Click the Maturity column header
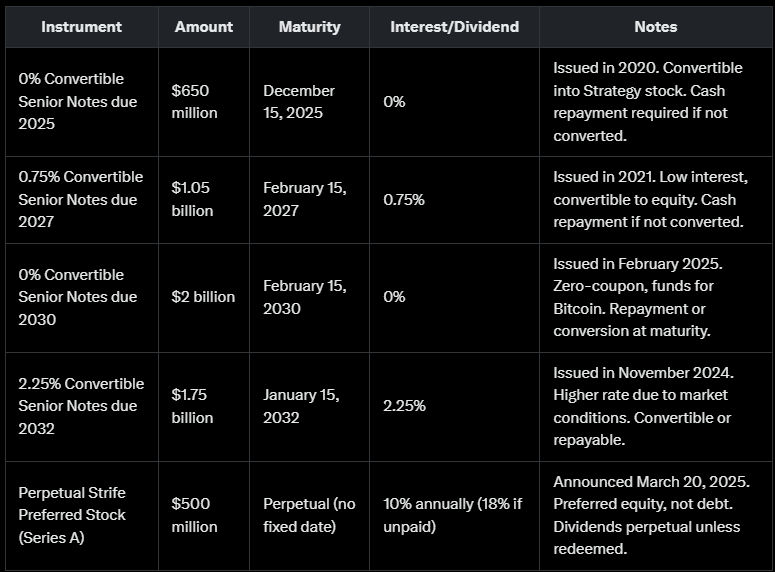The image size is (775, 572). pyautogui.click(x=309, y=27)
